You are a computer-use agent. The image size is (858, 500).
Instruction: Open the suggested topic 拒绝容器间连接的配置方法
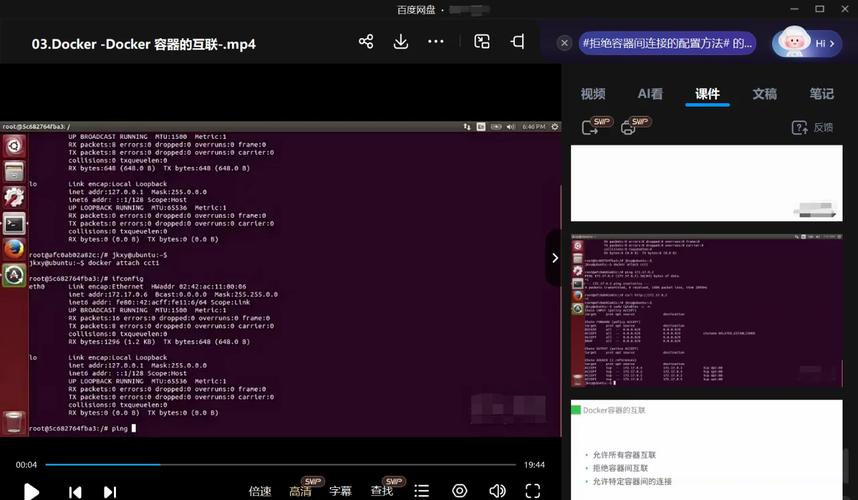pyautogui.click(x=667, y=43)
